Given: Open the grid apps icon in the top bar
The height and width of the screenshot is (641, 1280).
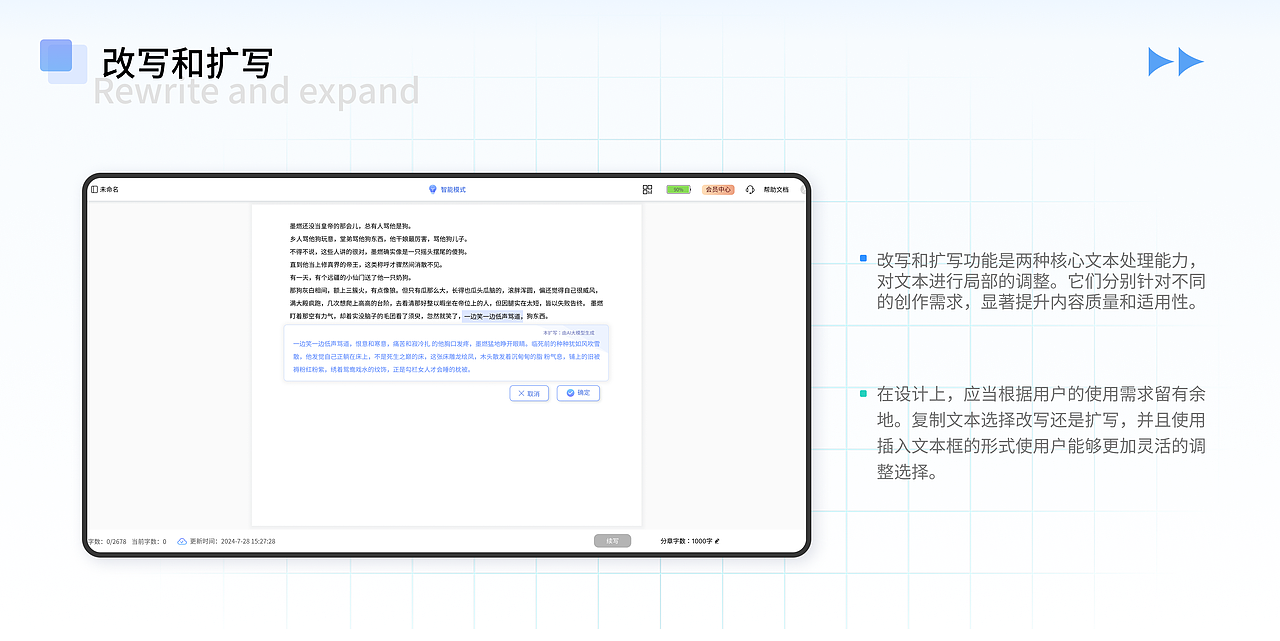Looking at the screenshot, I should click(x=647, y=189).
